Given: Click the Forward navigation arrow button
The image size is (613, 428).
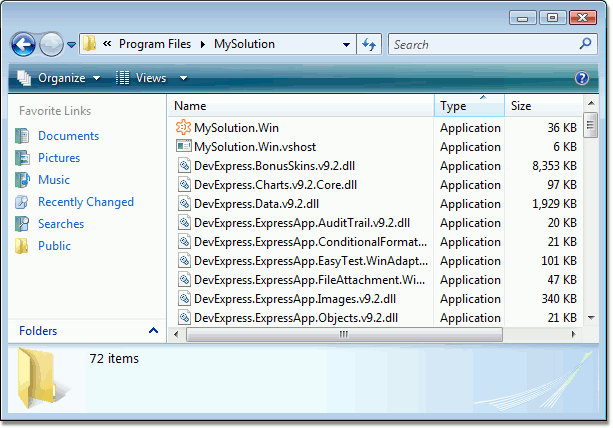Looking at the screenshot, I should click(x=51, y=45).
